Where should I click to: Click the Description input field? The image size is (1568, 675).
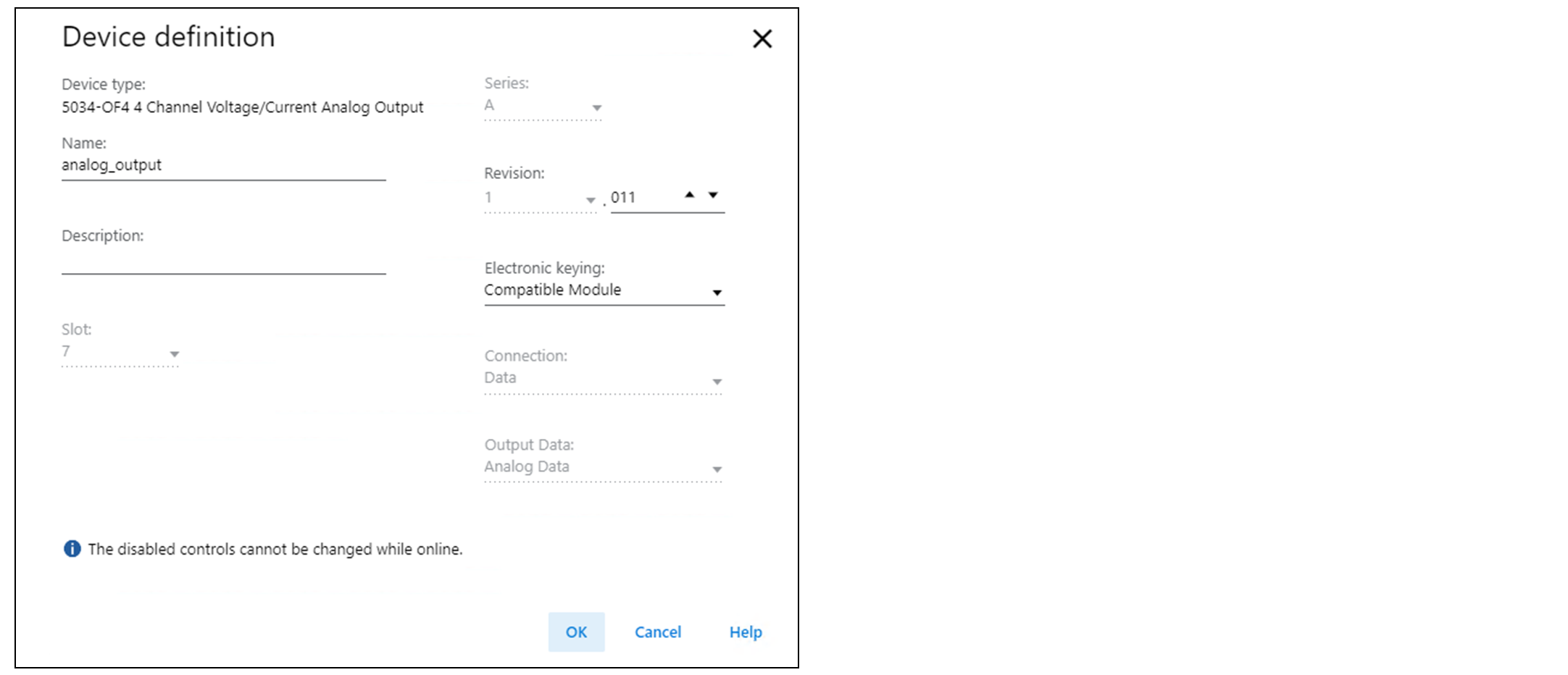tap(223, 260)
